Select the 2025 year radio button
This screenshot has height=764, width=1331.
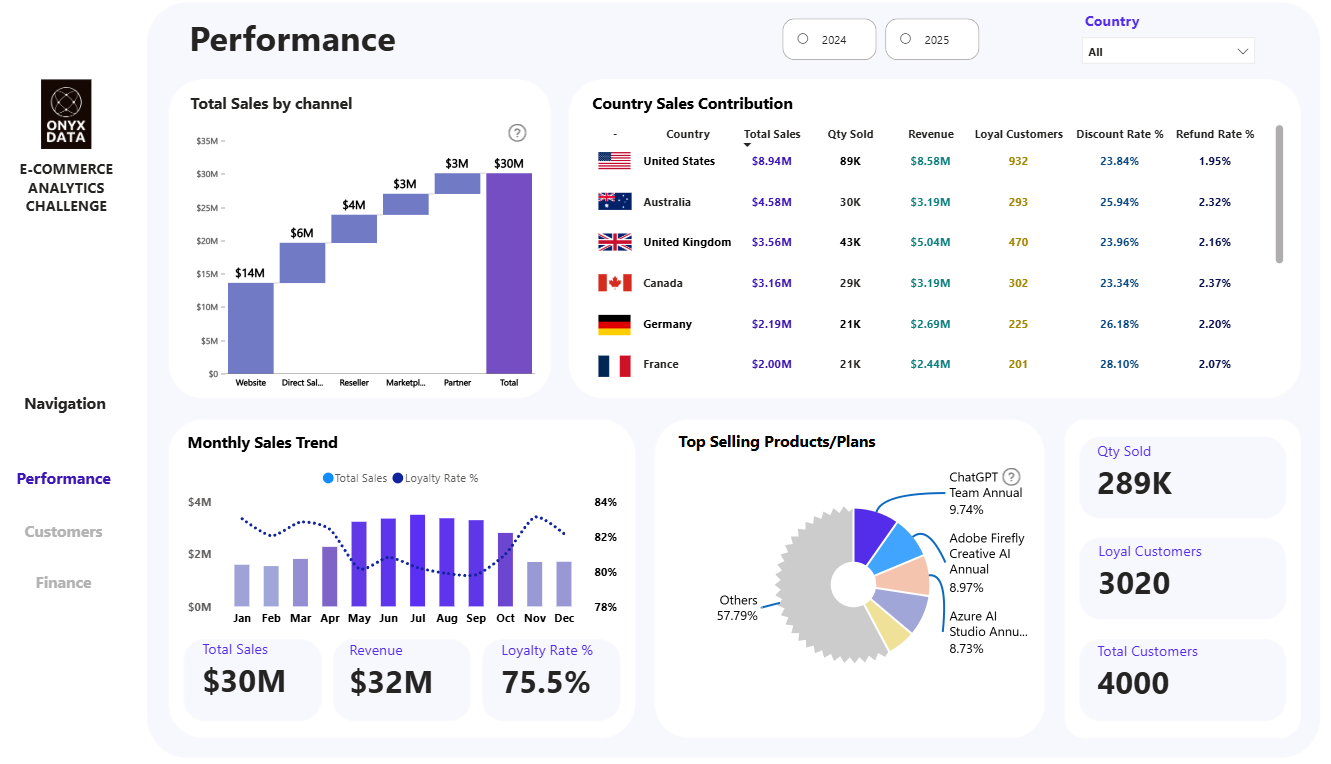coord(906,39)
